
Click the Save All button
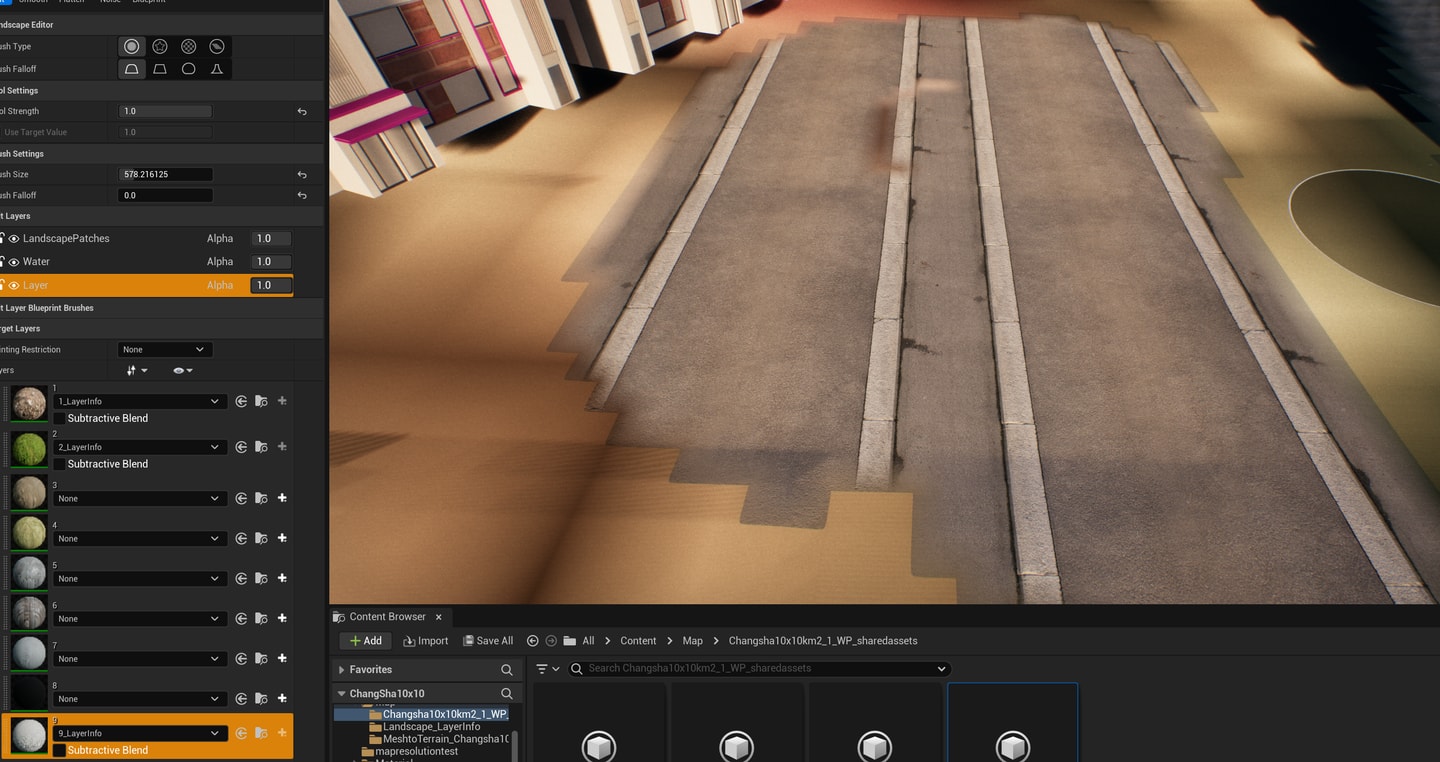click(487, 641)
